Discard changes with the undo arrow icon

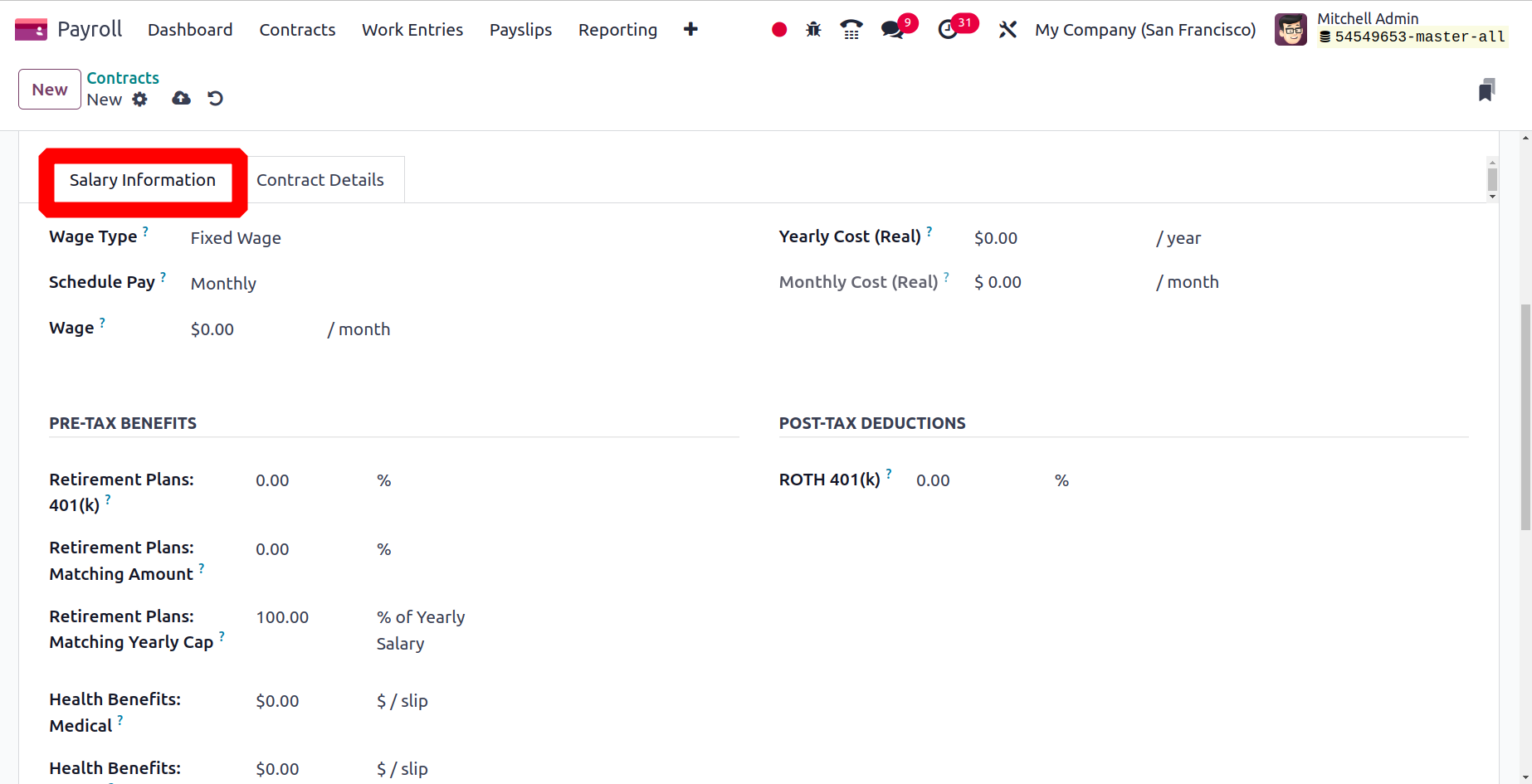point(215,99)
